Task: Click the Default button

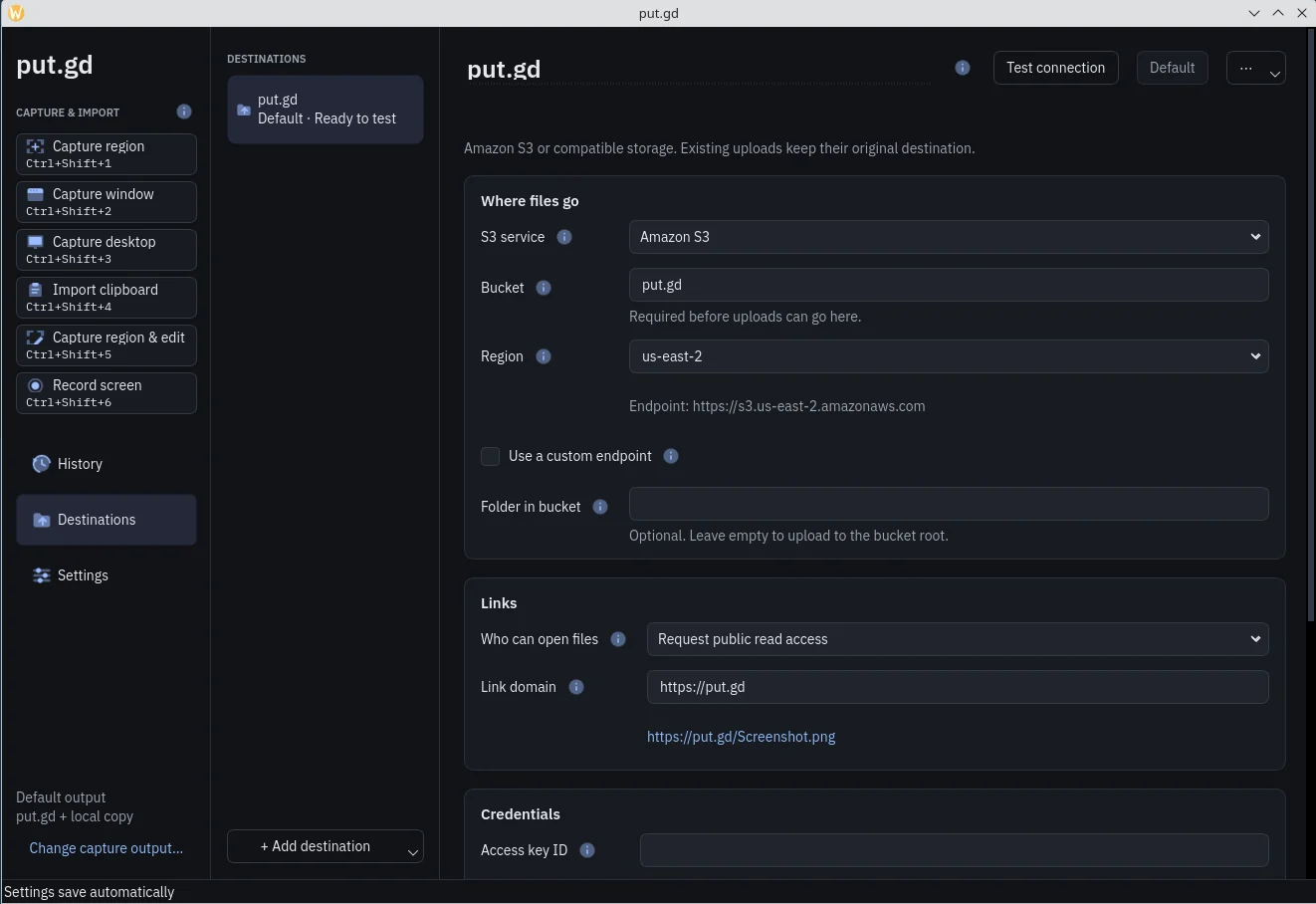Action: [1173, 68]
